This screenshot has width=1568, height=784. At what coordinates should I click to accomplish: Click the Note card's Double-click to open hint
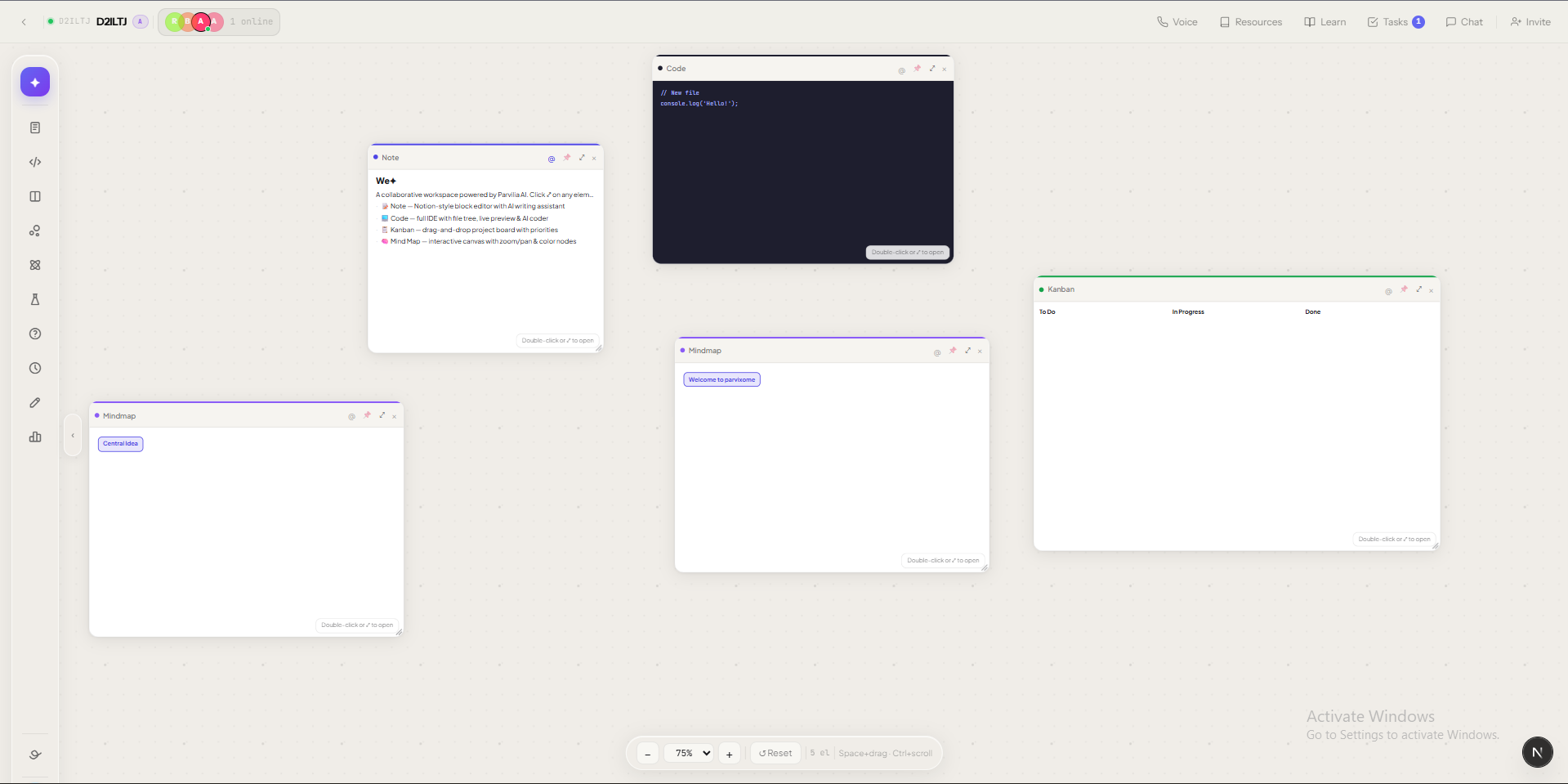[x=558, y=340]
